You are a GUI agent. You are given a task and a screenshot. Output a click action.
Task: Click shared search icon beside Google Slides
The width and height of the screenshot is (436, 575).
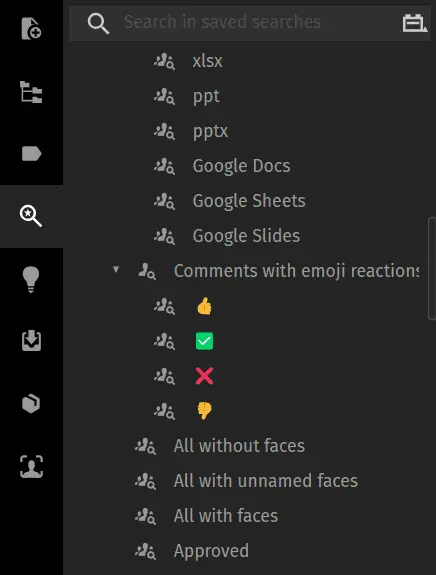tap(164, 237)
